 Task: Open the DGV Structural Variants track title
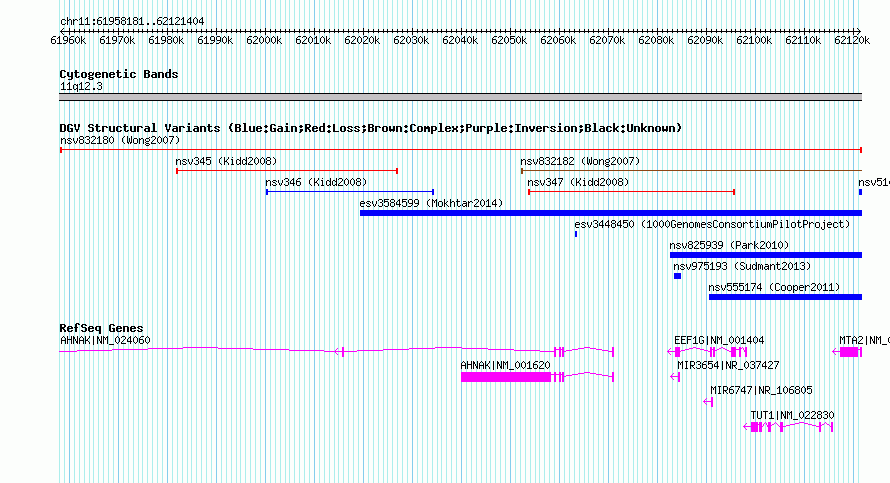[x=371, y=128]
